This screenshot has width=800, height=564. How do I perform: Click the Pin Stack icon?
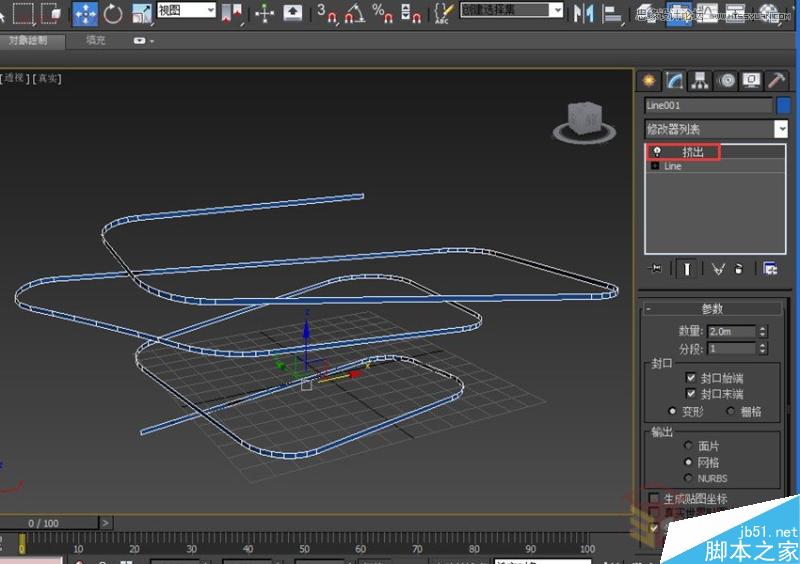pyautogui.click(x=656, y=268)
